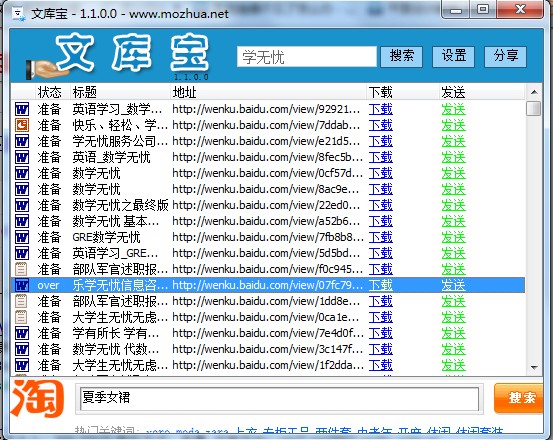This screenshot has height=440, width=553.
Task: Click URL text ending view/3c147f
Action: point(268,349)
